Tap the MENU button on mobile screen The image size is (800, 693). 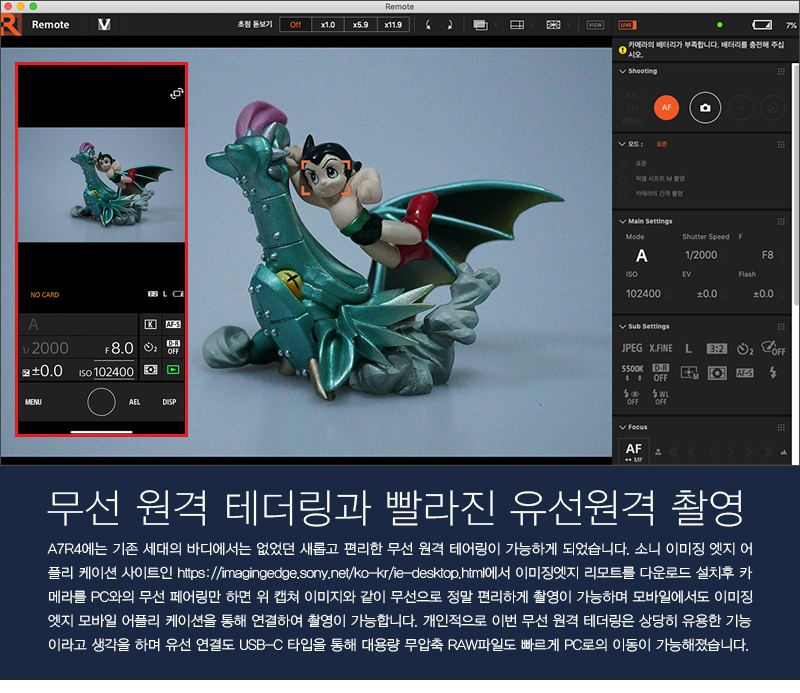click(34, 402)
